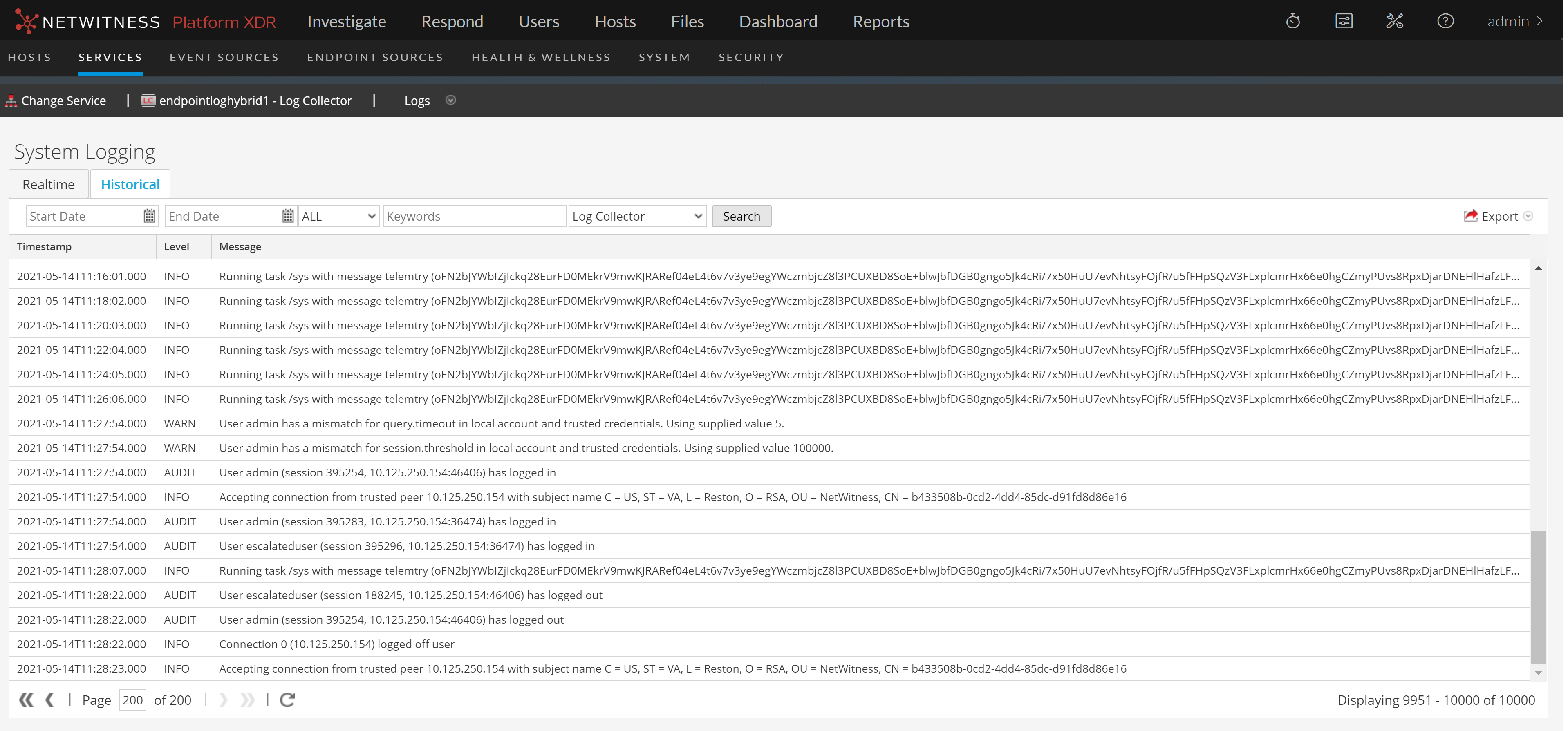Switch to the Realtime tab
Image resolution: width=1568 pixels, height=731 pixels.
[x=49, y=184]
